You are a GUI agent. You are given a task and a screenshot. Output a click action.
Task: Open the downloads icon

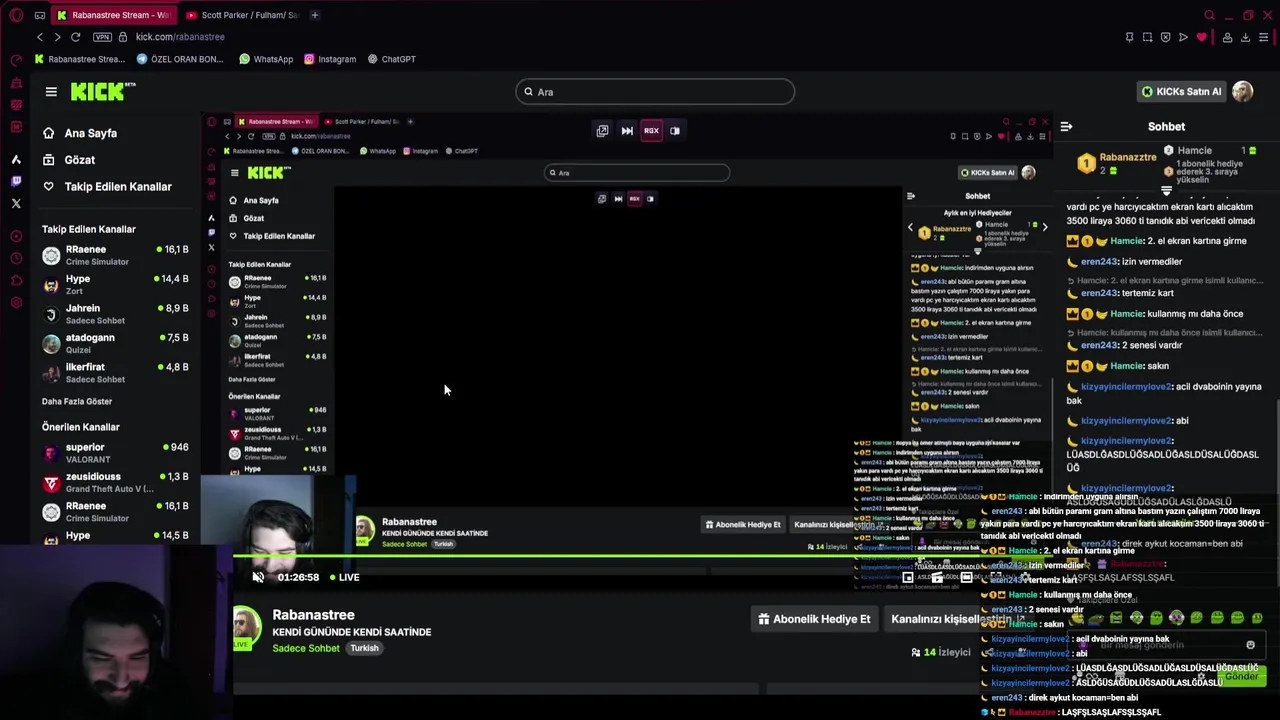coord(1245,37)
